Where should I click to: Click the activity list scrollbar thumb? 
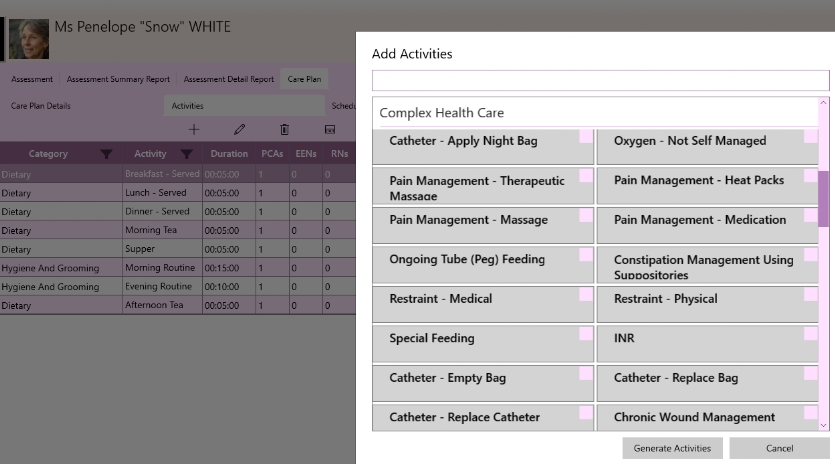[x=823, y=199]
